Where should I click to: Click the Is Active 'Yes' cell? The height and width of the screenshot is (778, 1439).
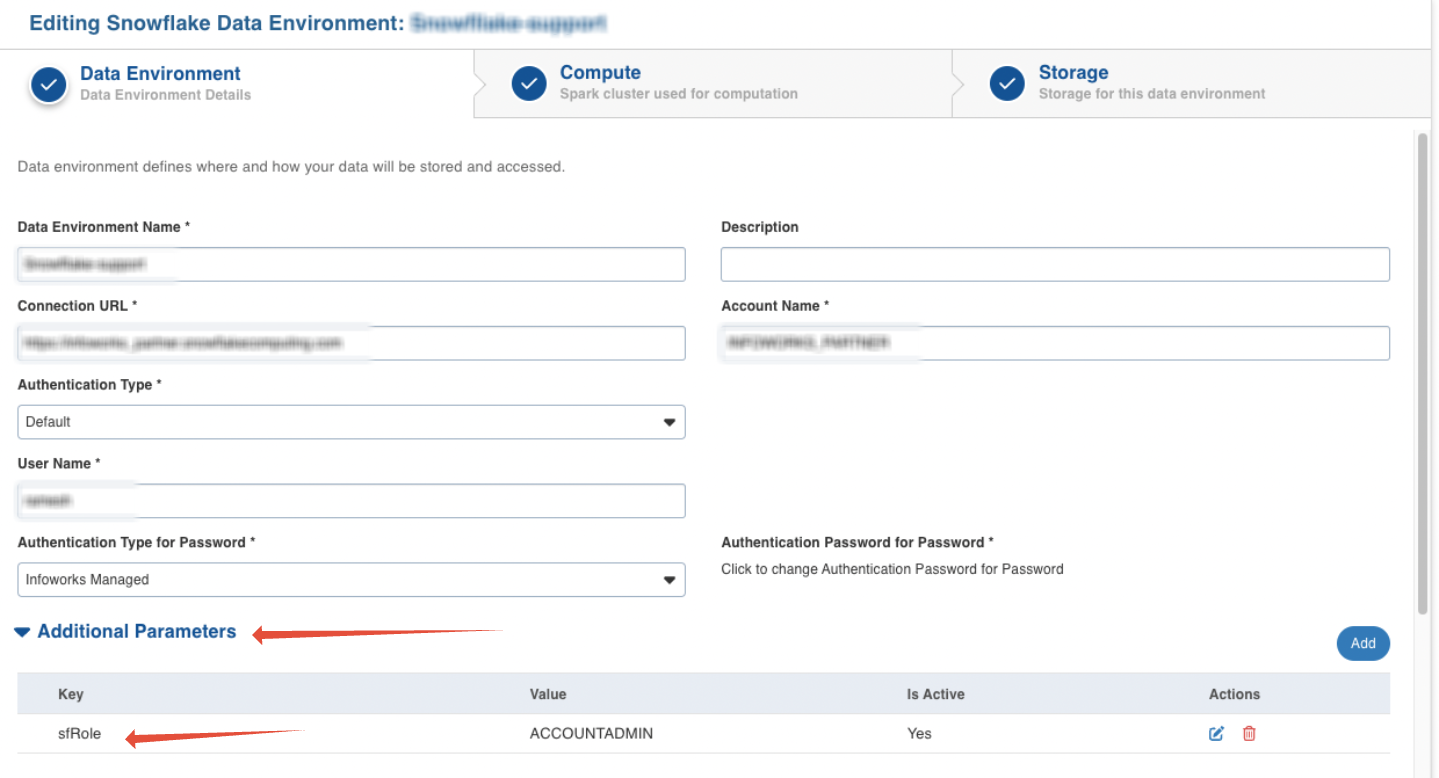pyautogui.click(x=919, y=733)
